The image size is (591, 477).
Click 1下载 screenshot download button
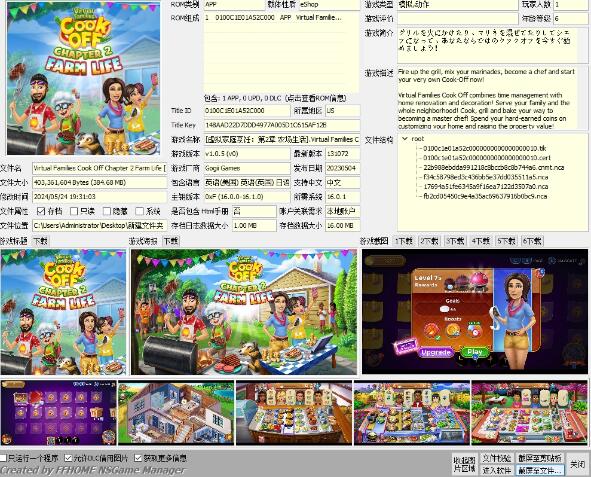tap(404, 241)
